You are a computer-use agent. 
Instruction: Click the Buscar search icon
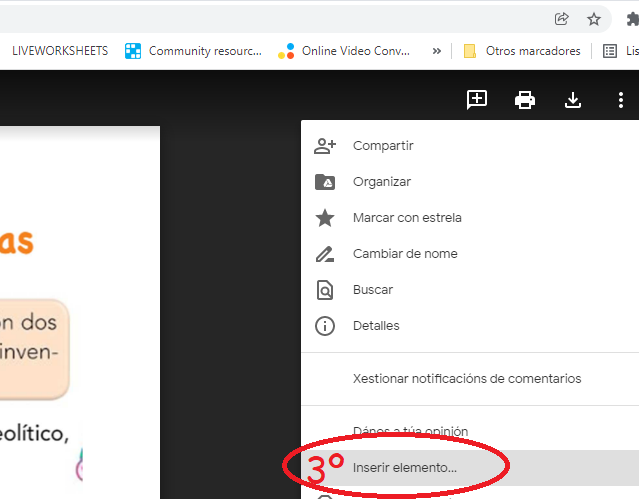click(325, 290)
